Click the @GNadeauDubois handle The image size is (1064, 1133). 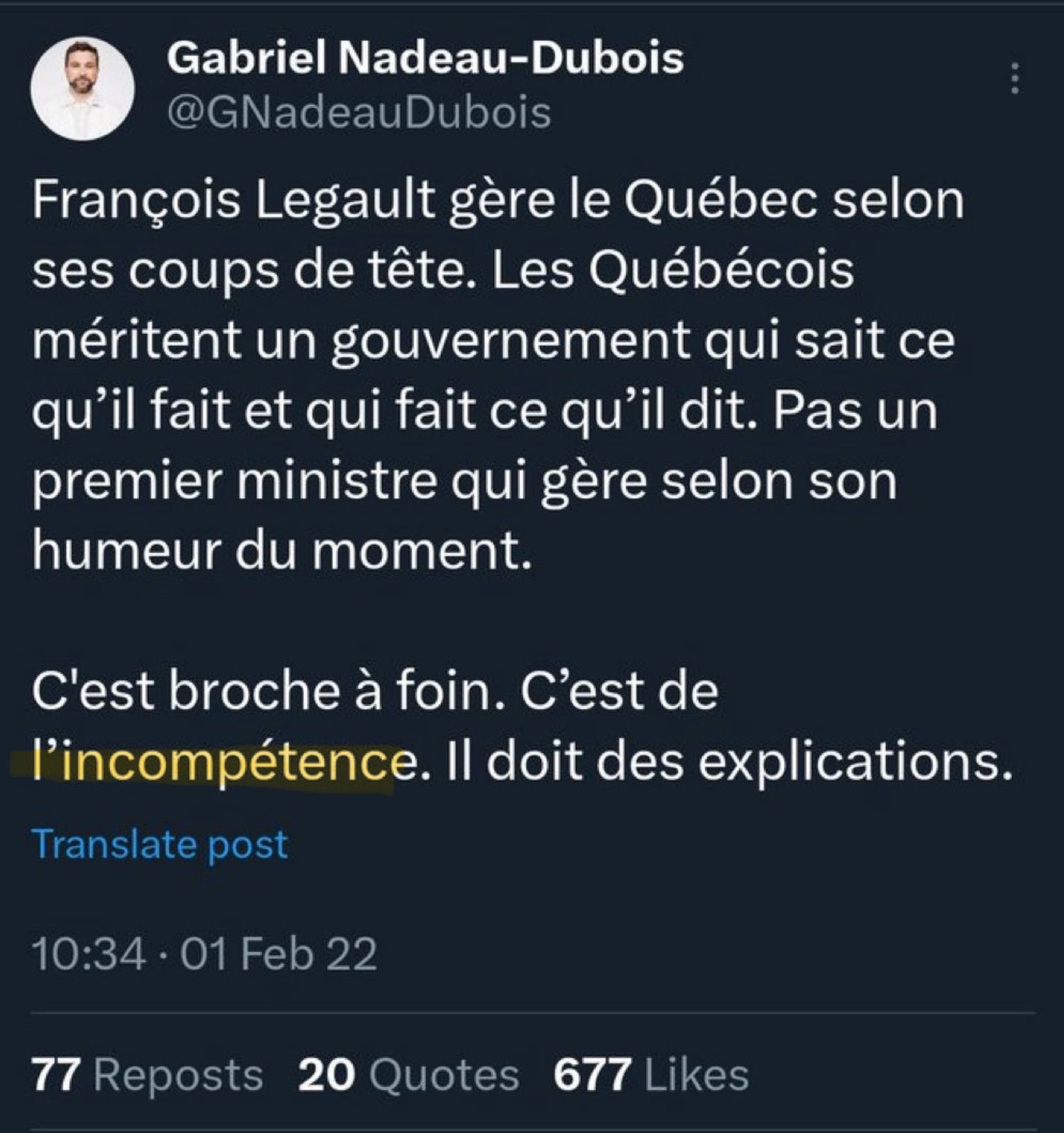[x=359, y=113]
